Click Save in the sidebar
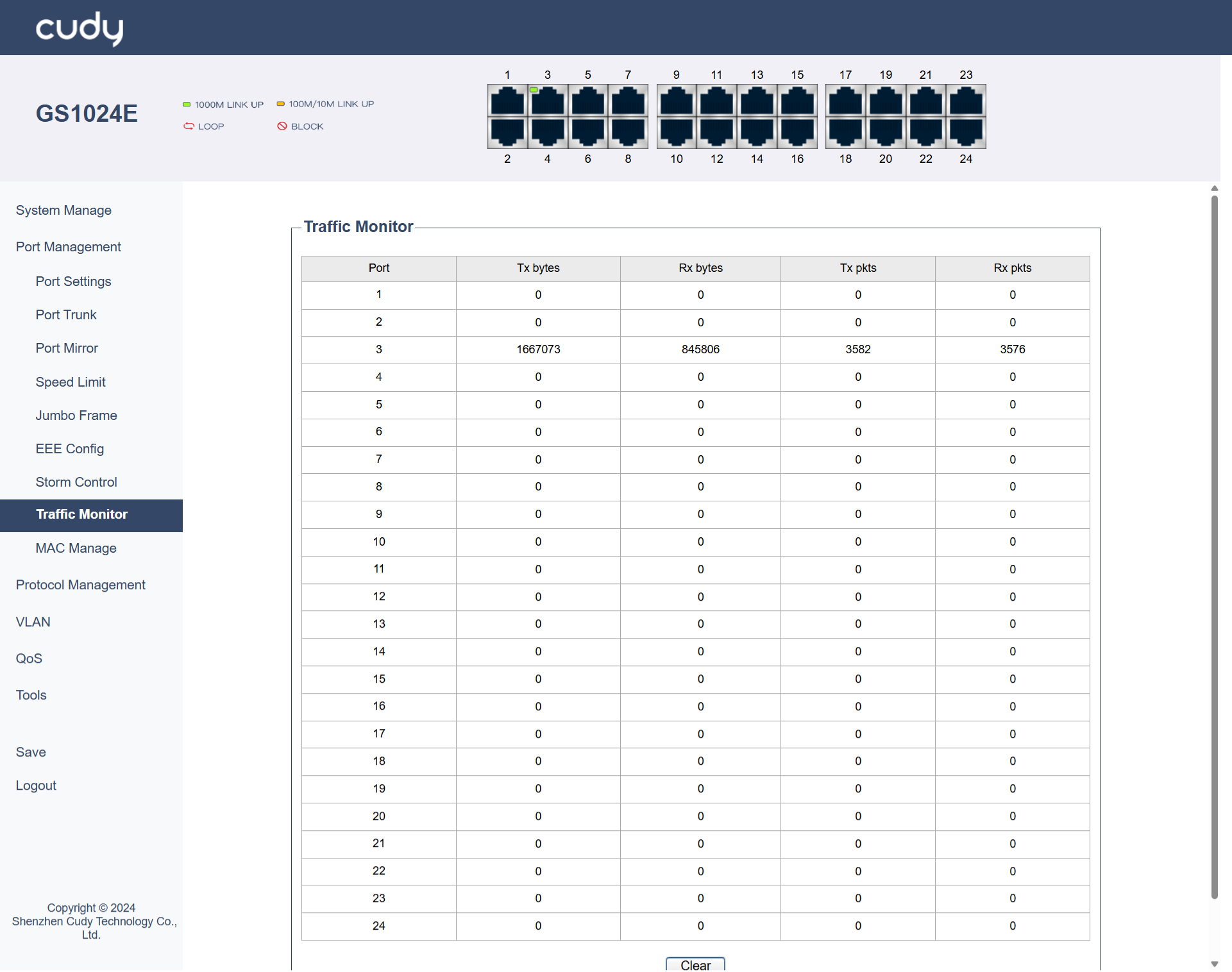This screenshot has width=1232, height=972. (x=31, y=752)
